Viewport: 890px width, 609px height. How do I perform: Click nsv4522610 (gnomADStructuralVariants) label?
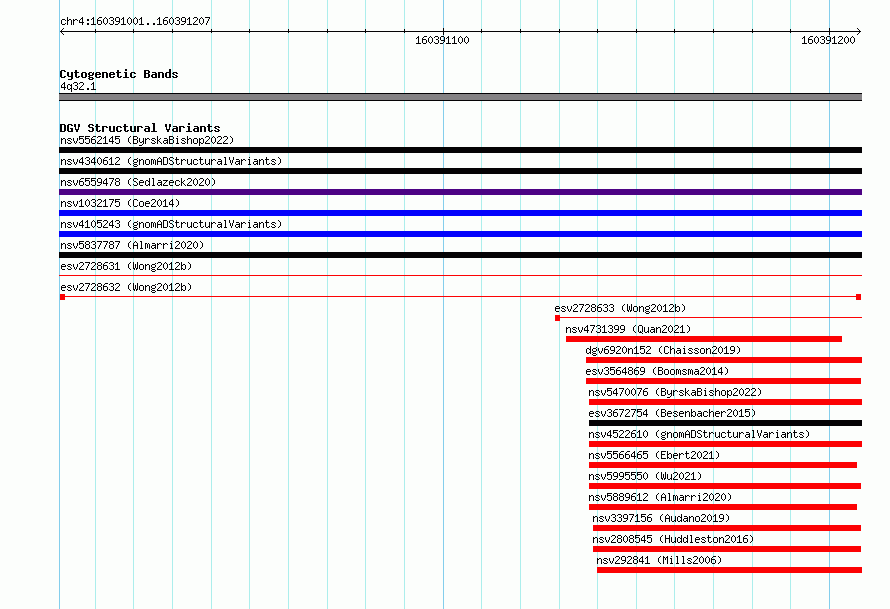coord(699,434)
